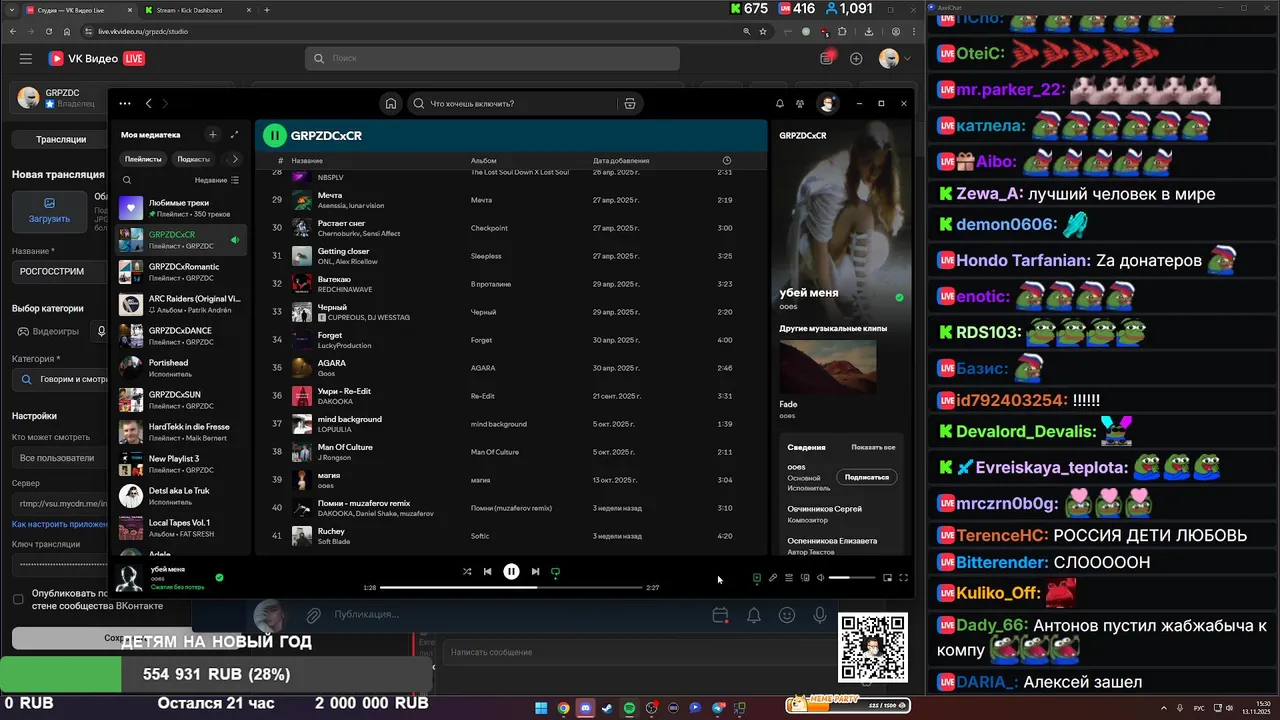This screenshot has width=1280, height=720.
Task: Open a new browser tab with plus button
Action: (267, 10)
